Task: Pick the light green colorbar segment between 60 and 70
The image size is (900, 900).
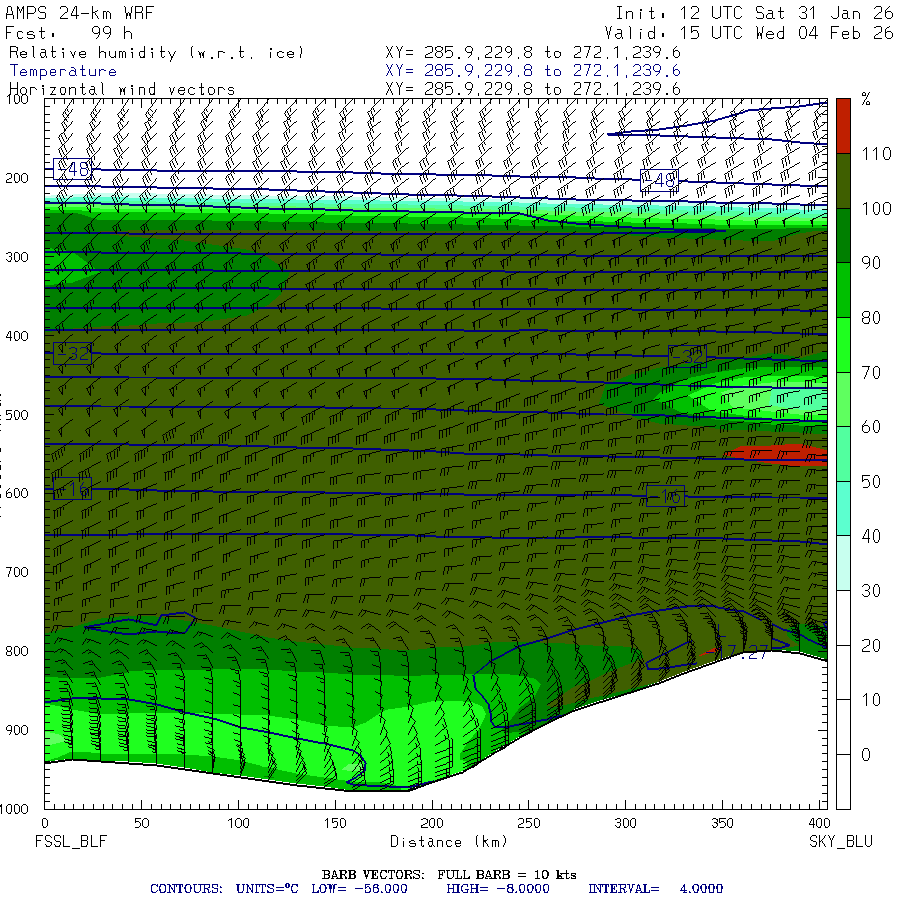Action: pos(843,399)
